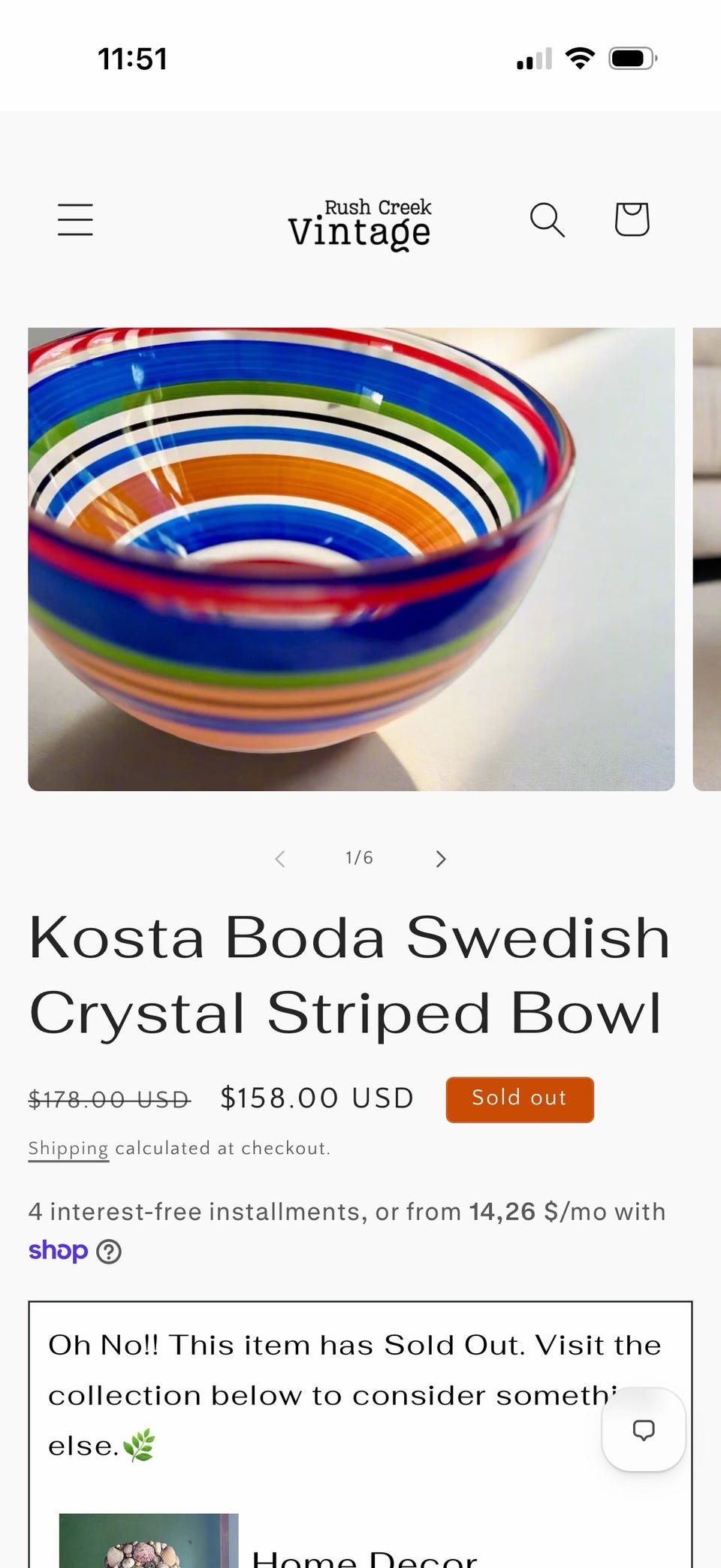Tap the search magnifier icon
This screenshot has width=721, height=1568.
(548, 219)
